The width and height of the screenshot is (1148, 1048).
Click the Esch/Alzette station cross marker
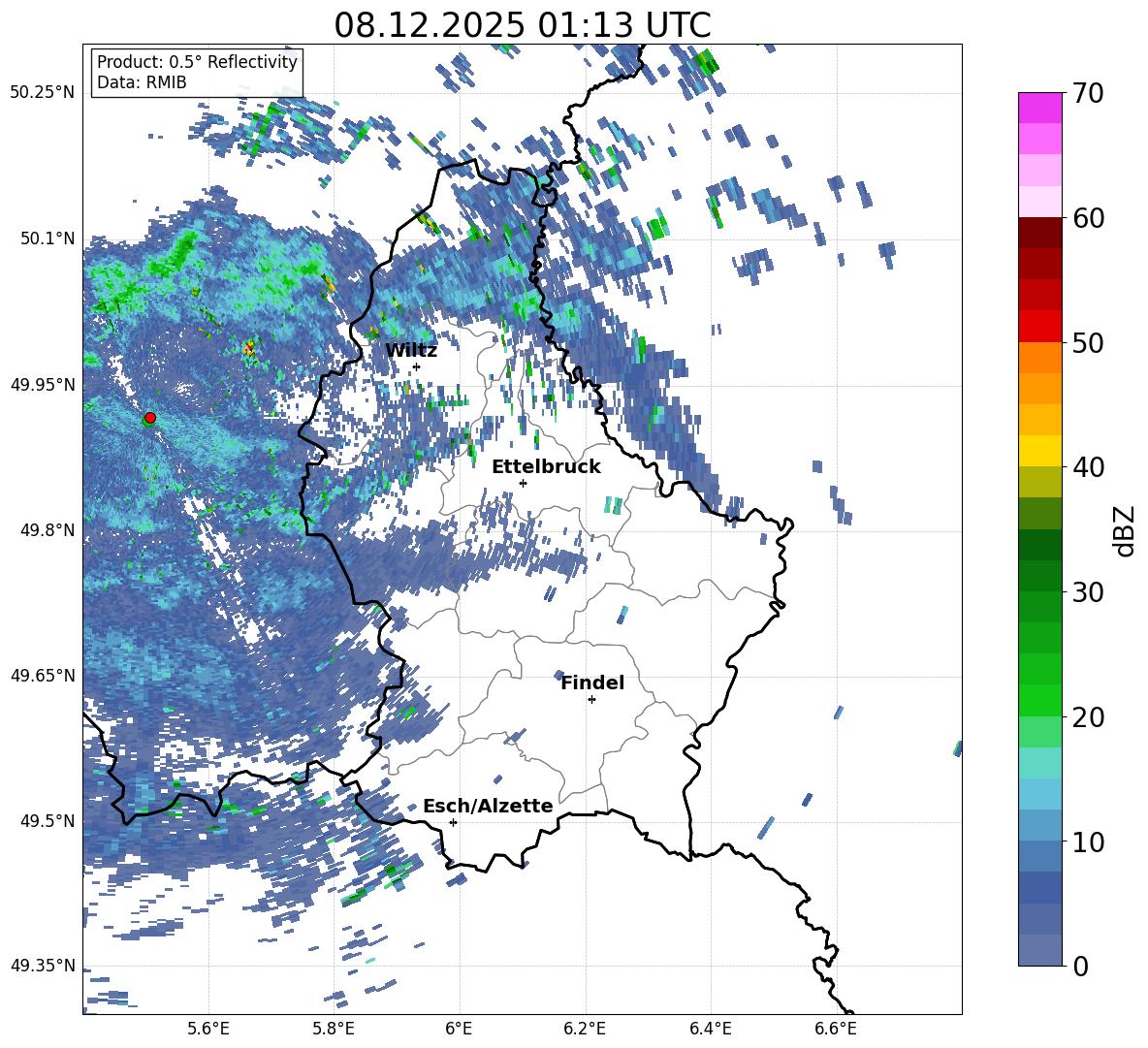pyautogui.click(x=453, y=822)
